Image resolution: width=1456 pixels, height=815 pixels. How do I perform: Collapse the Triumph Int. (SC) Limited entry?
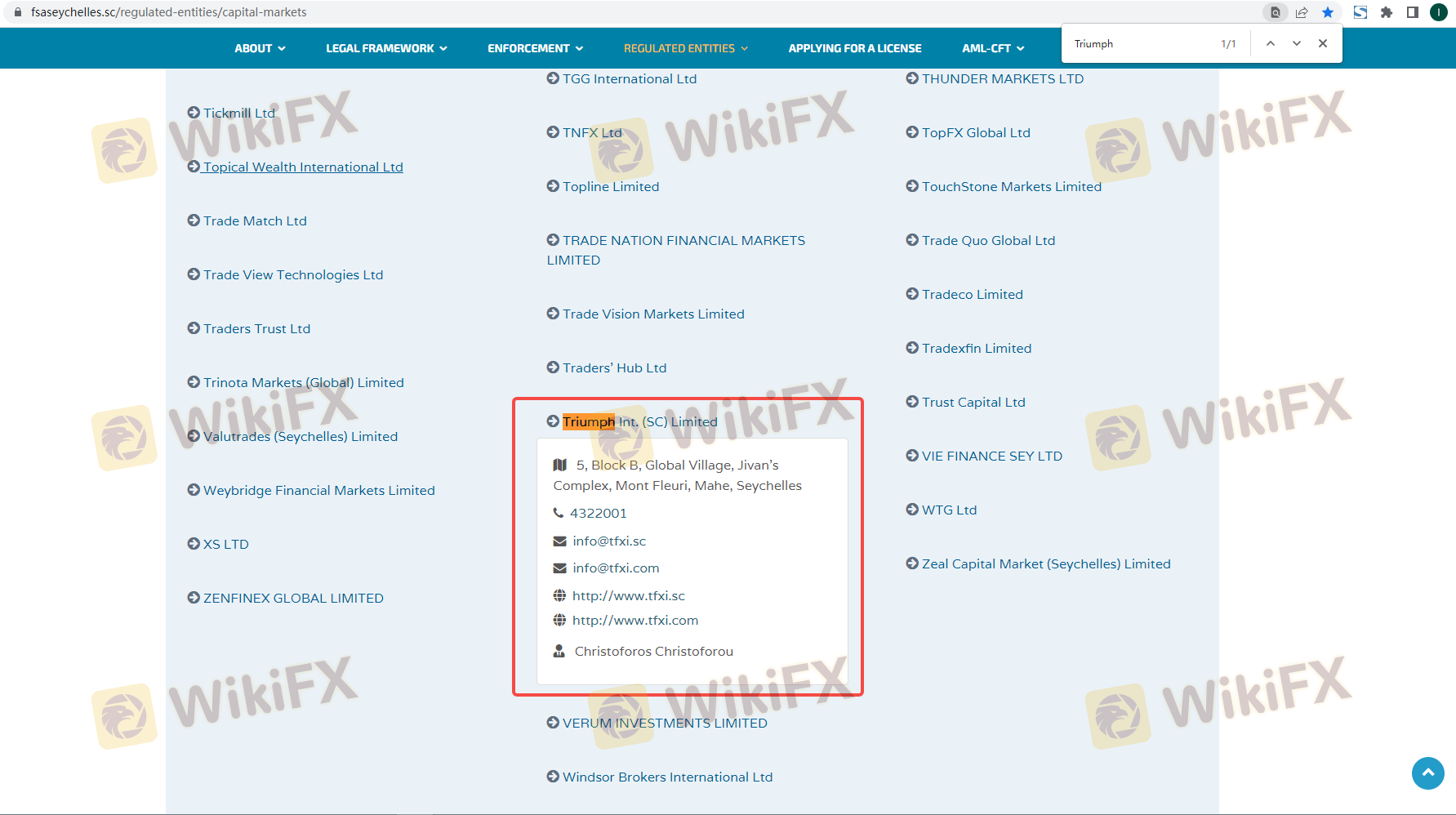pyautogui.click(x=639, y=421)
